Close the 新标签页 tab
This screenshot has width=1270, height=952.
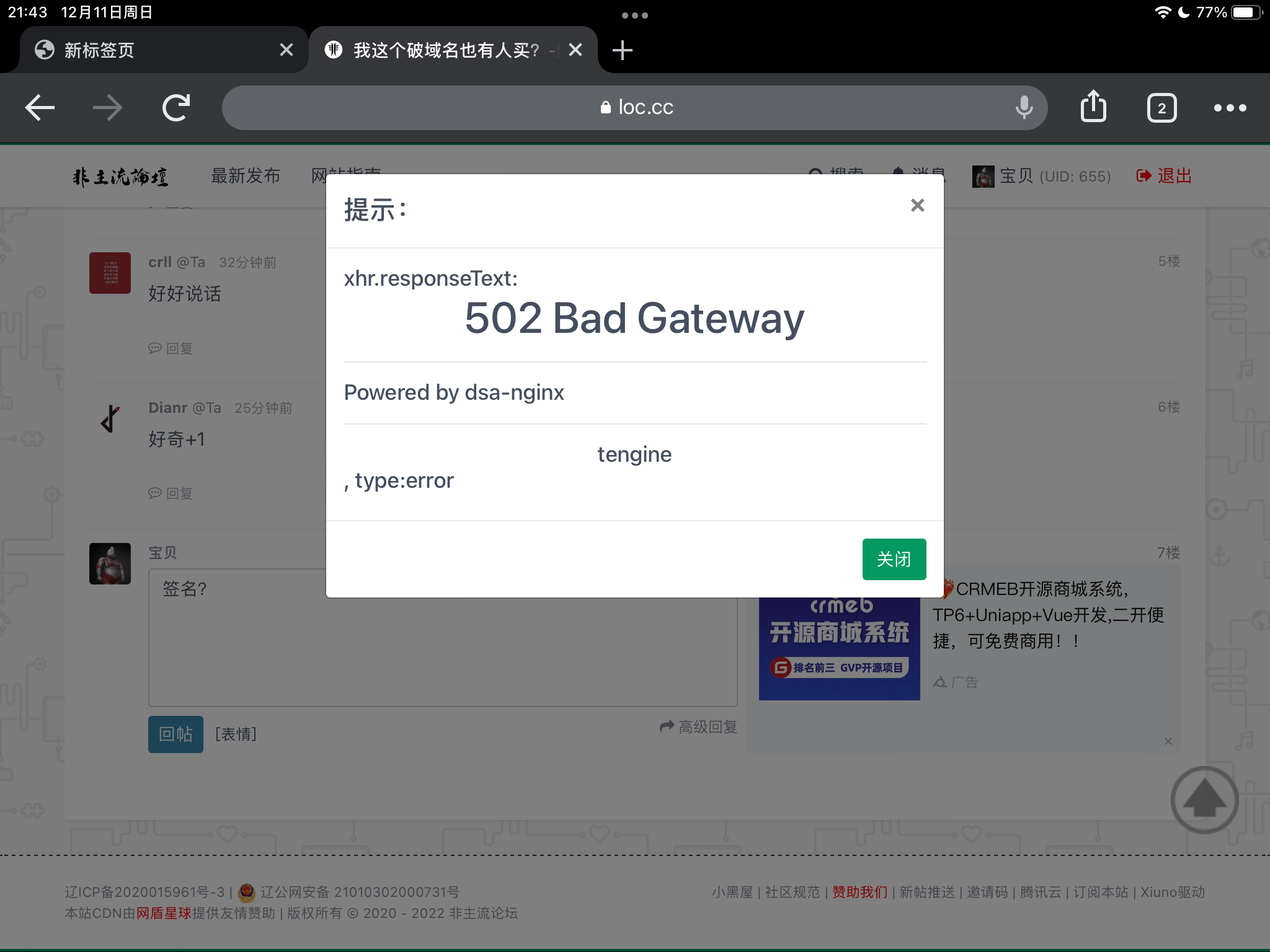[x=286, y=50]
